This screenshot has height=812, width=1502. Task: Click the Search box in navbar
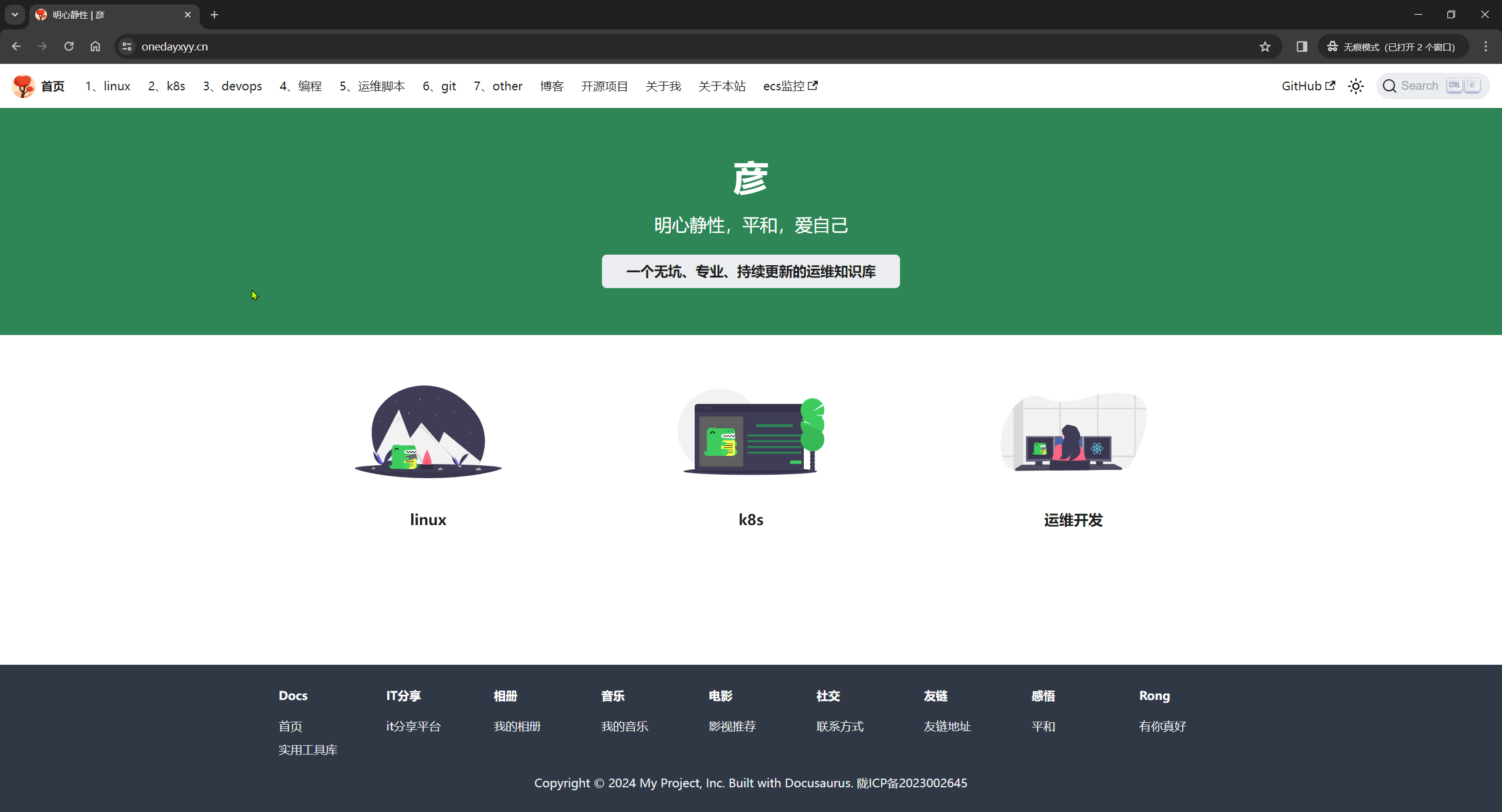(x=1433, y=86)
